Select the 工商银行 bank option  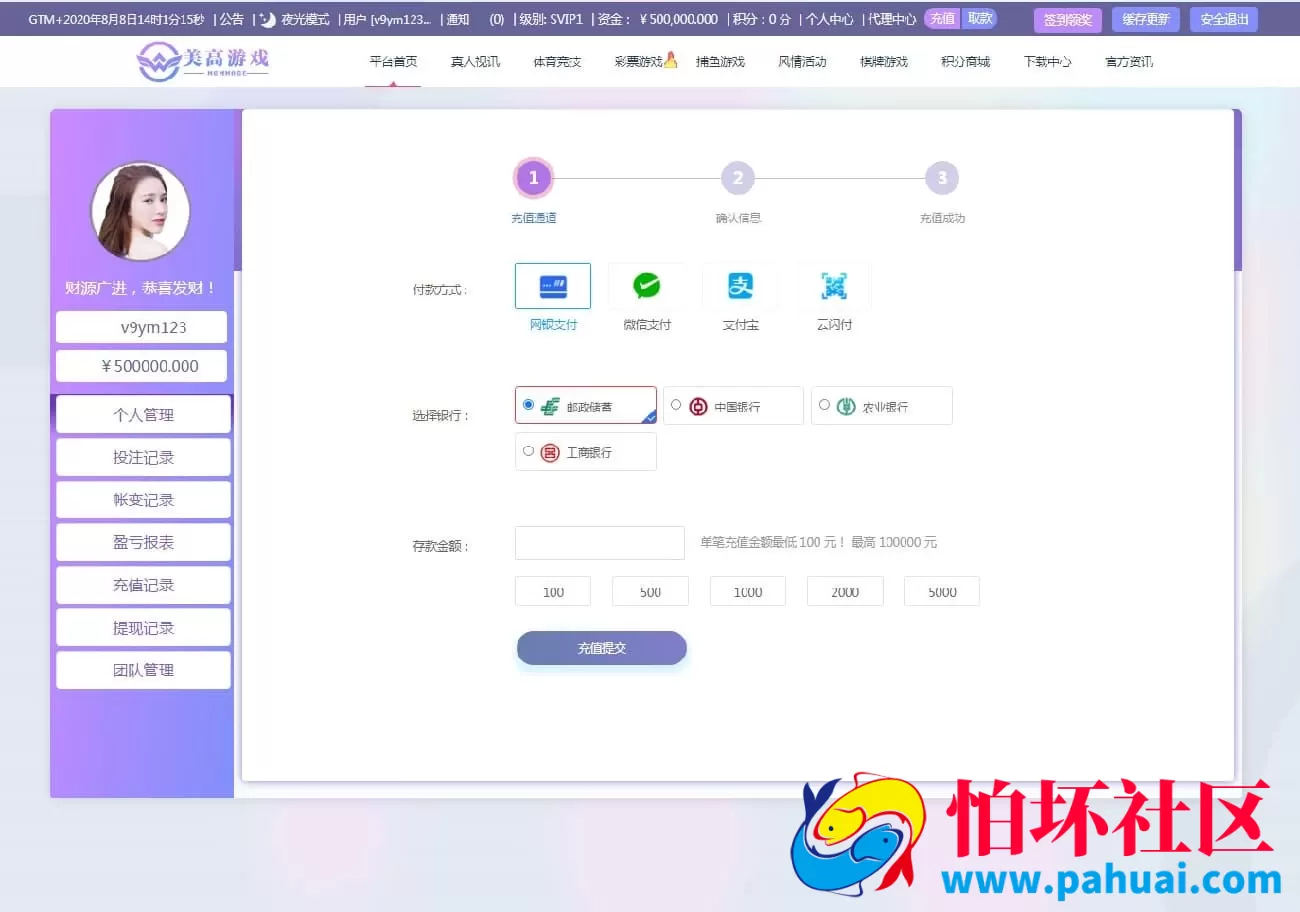(528, 451)
